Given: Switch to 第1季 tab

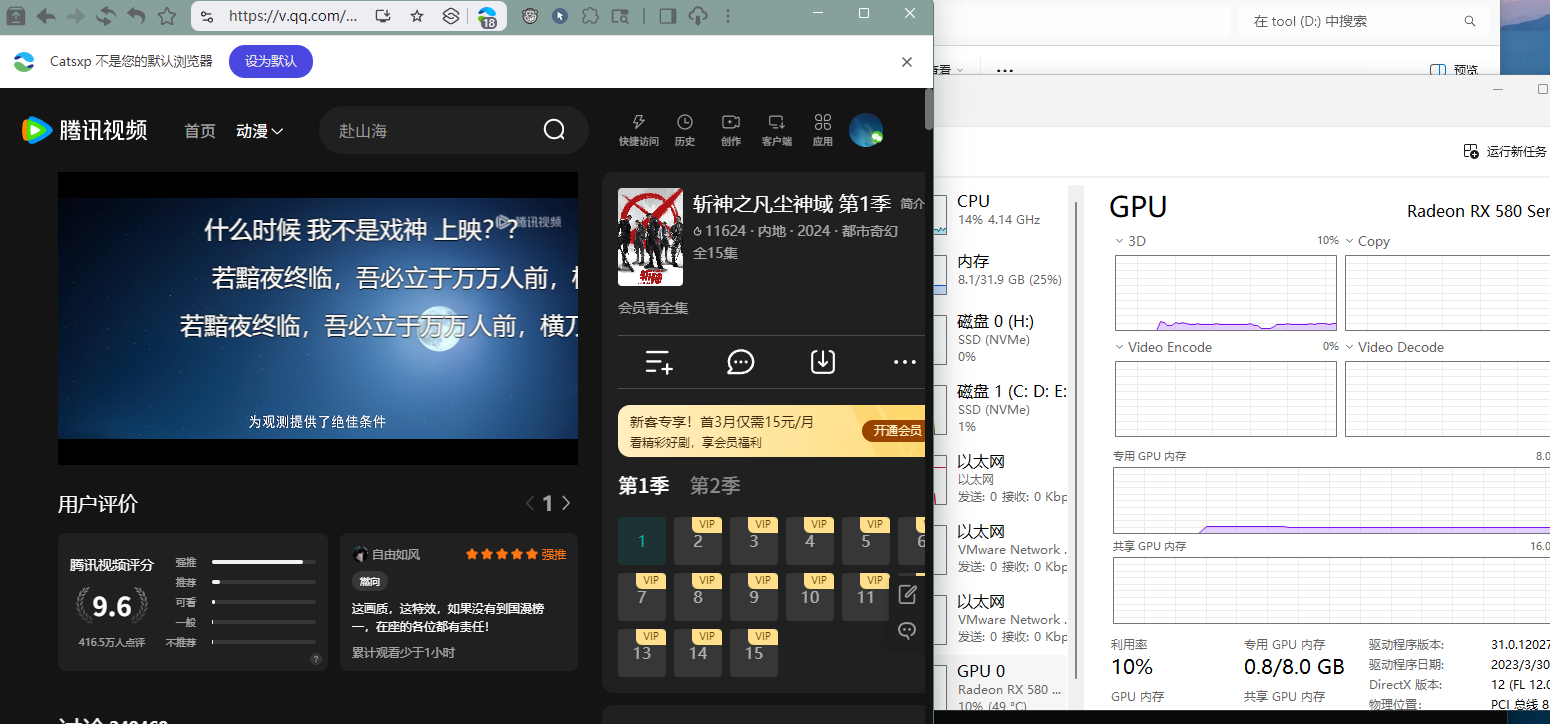Looking at the screenshot, I should point(643,486).
